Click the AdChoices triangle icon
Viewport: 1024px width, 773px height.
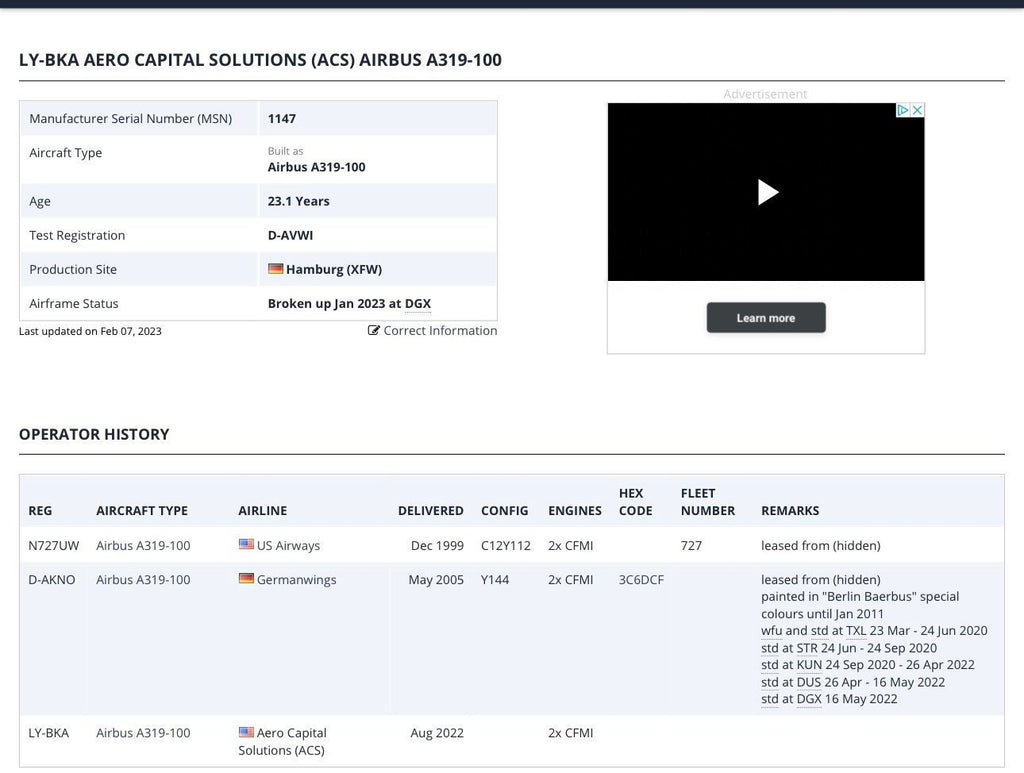pyautogui.click(x=903, y=110)
